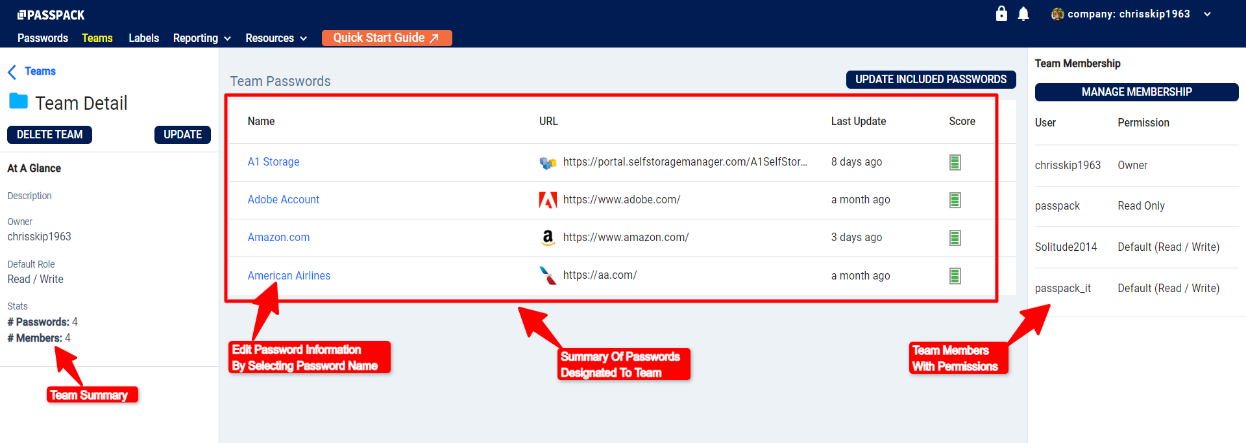Screen dimensions: 1246x443
Task: Click the DELETE TEAM button
Action: point(50,135)
